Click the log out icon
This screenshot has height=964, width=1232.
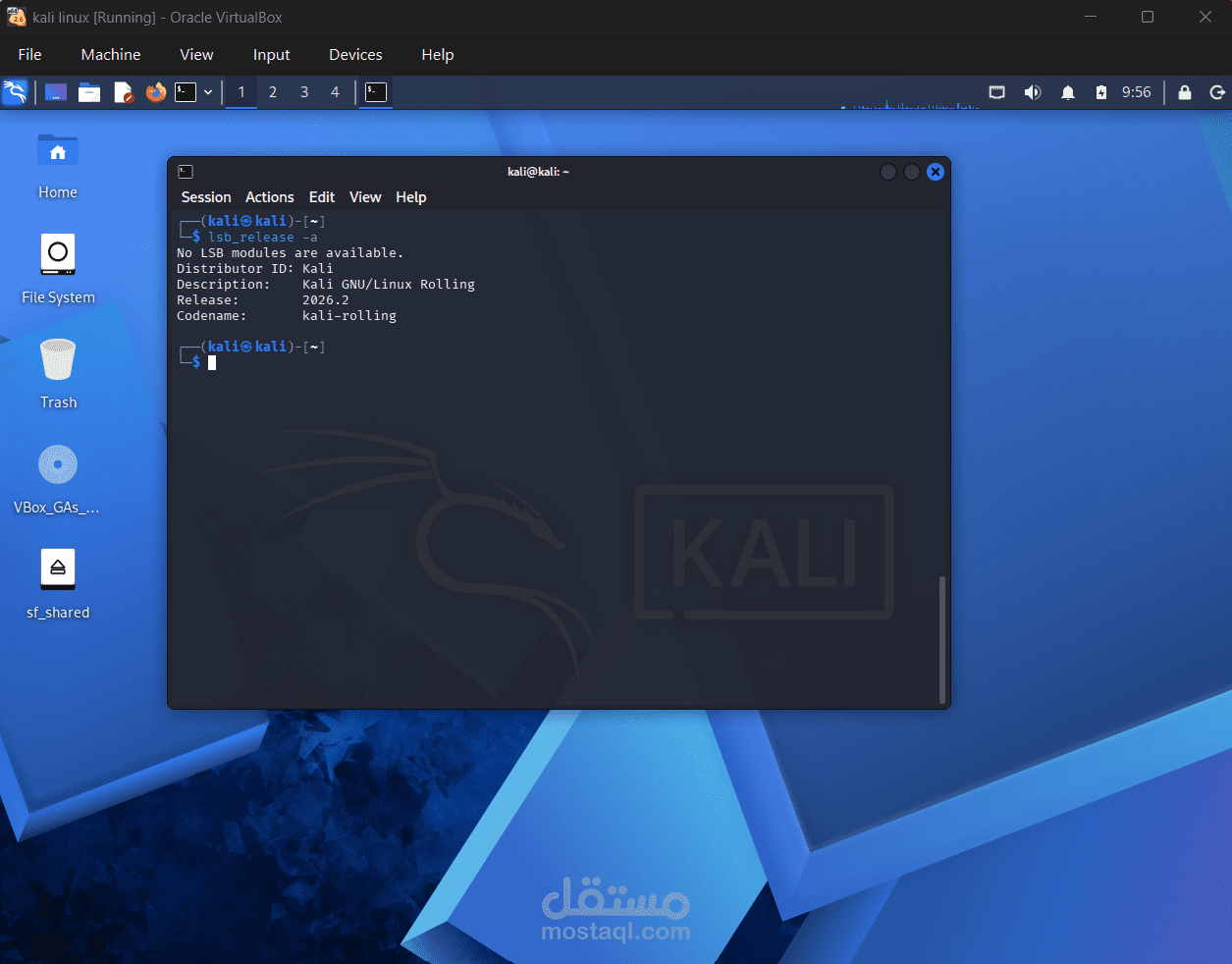[1217, 92]
